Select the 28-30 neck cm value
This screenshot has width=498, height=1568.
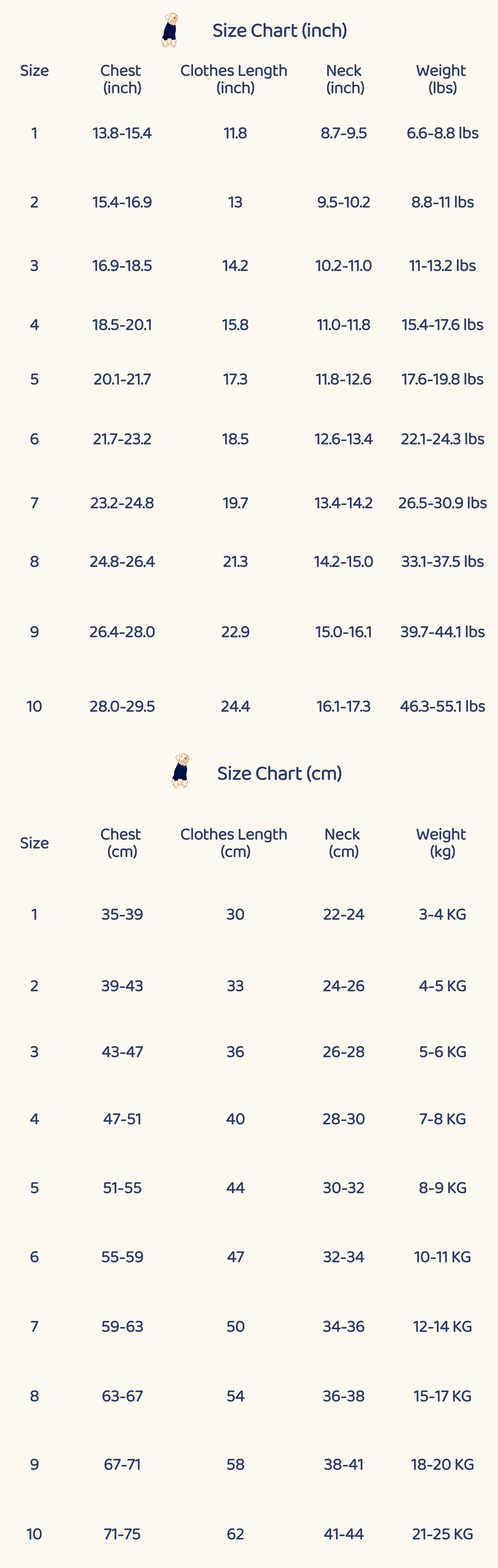pyautogui.click(x=343, y=1119)
